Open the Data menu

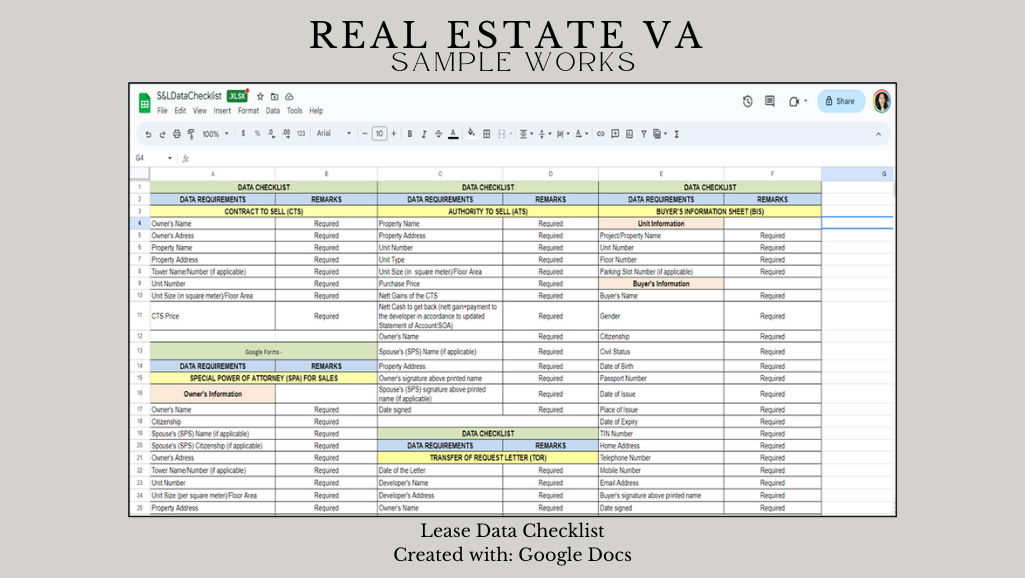(x=273, y=111)
